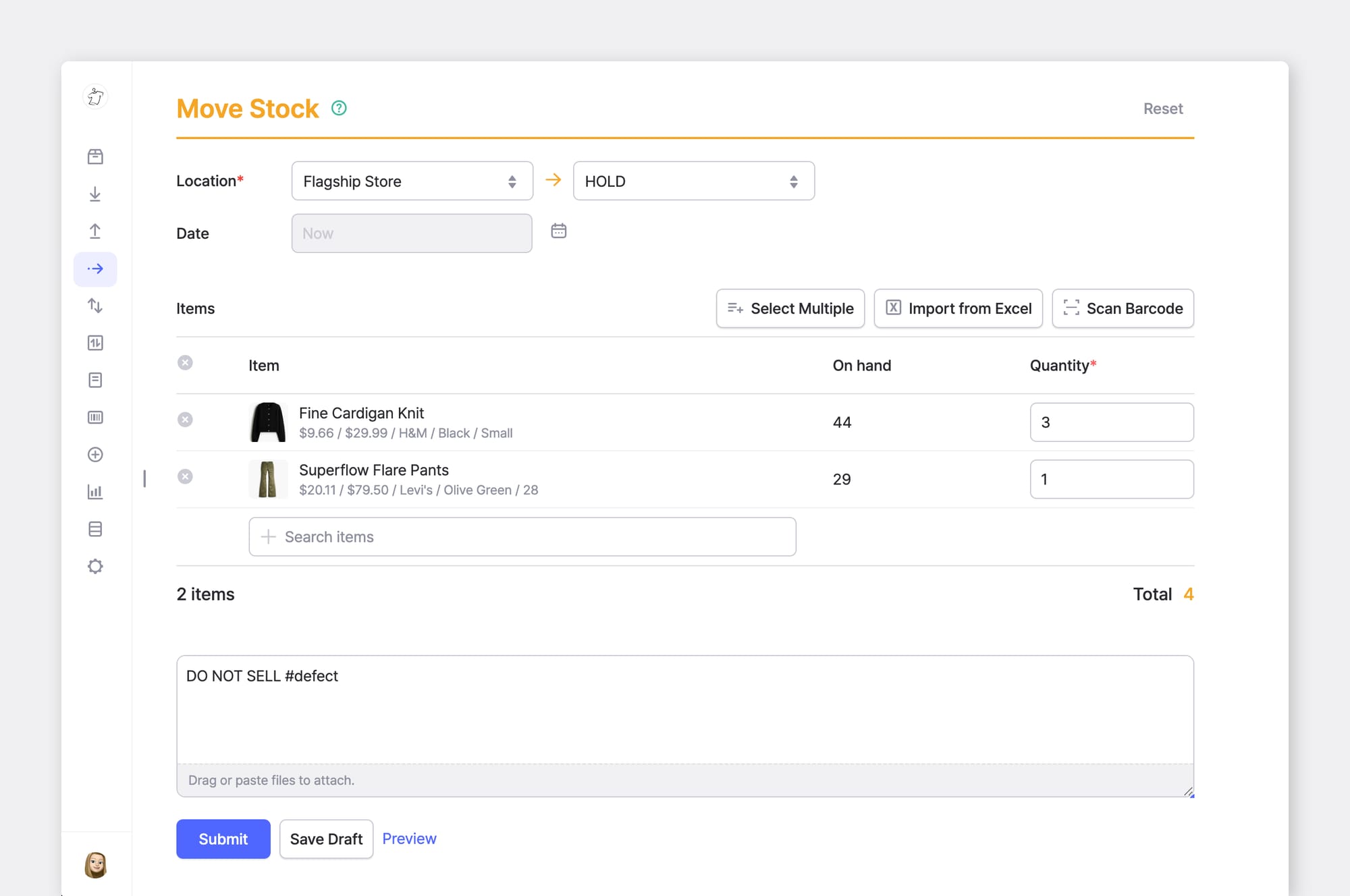Click the Date field showing Now

point(412,233)
